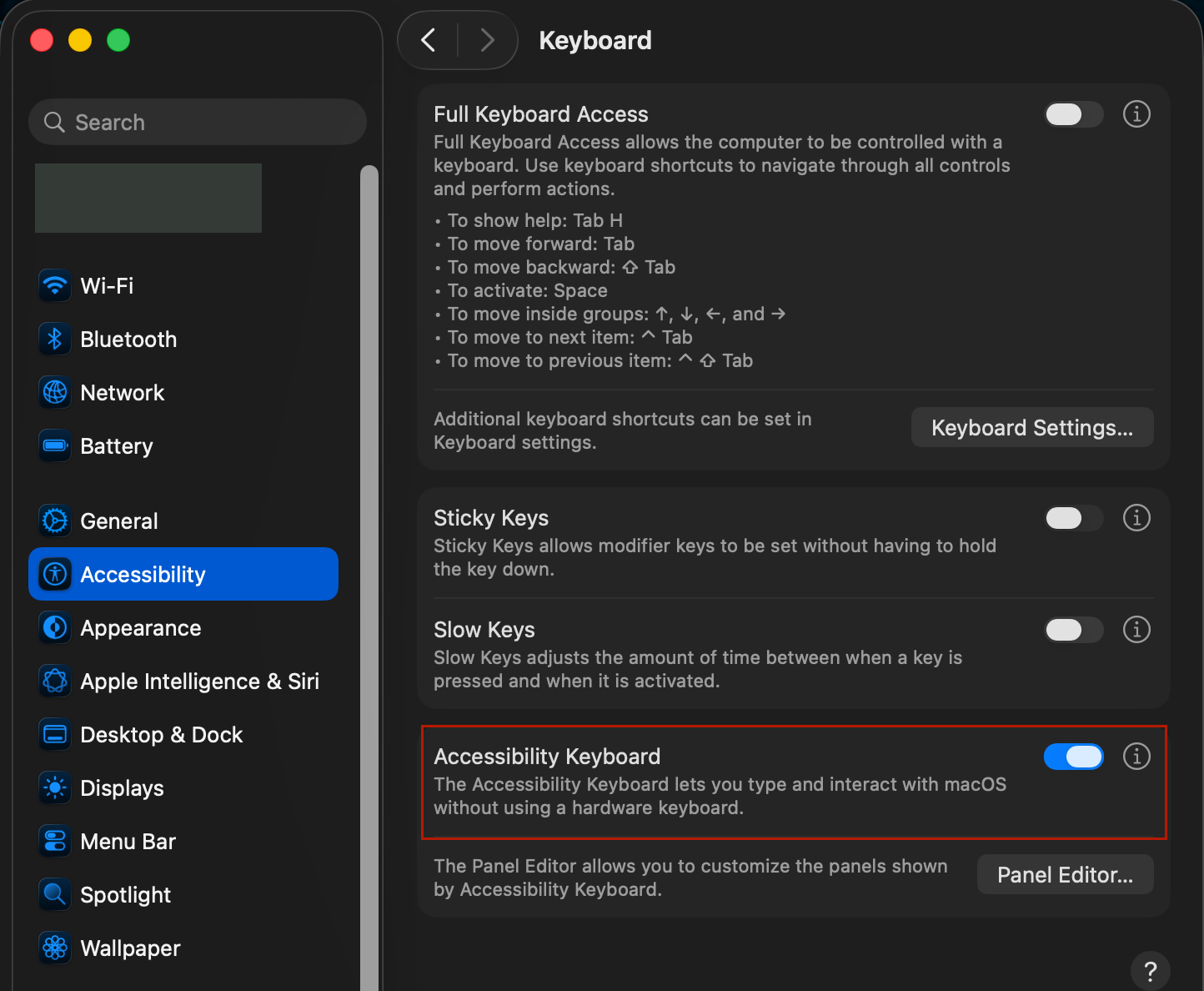Image resolution: width=1204 pixels, height=991 pixels.
Task: Click the Keyboard page title
Action: click(595, 40)
